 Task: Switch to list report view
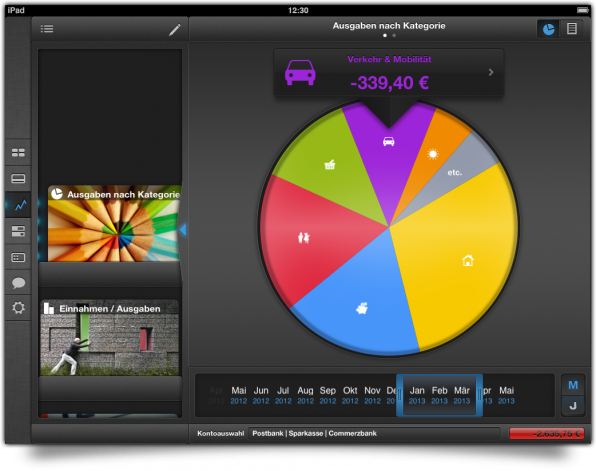[x=571, y=29]
